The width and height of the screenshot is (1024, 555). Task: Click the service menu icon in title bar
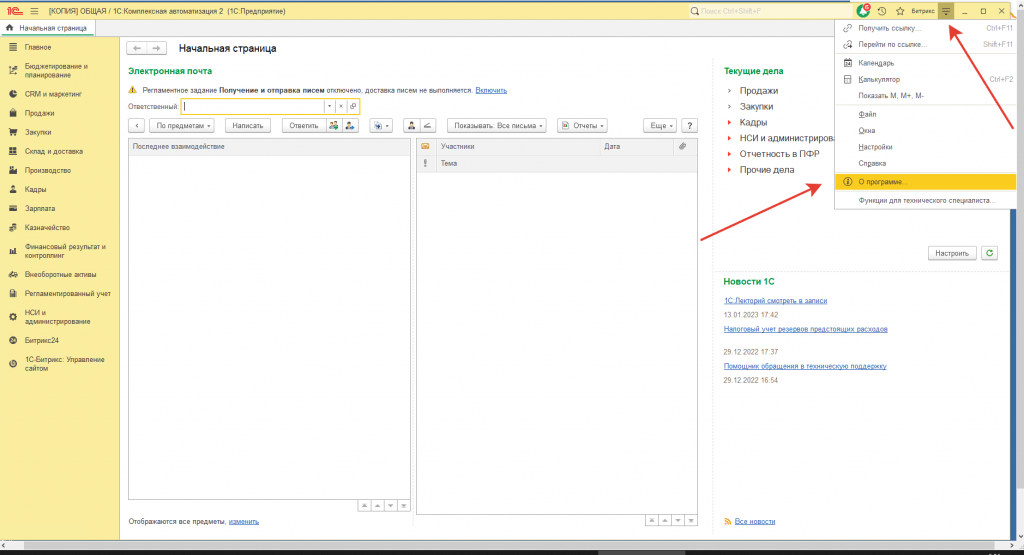coord(946,10)
